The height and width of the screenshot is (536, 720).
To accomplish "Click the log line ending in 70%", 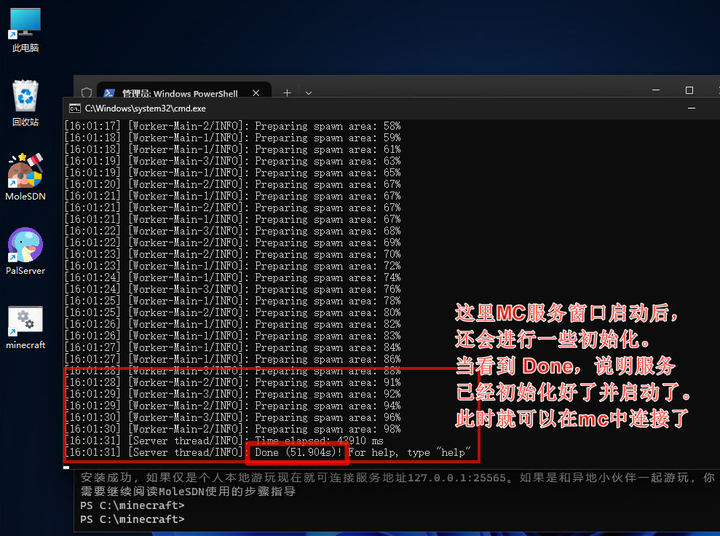I will click(232, 254).
